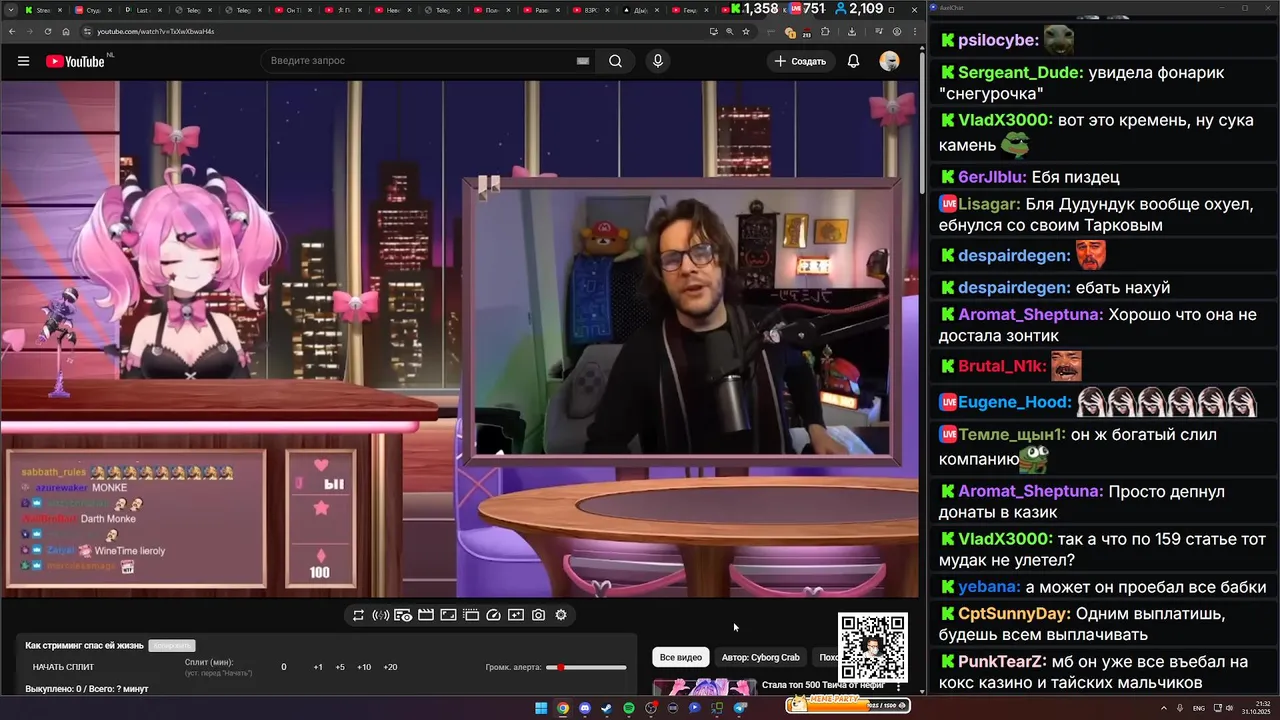This screenshot has height=720, width=1280.
Task: Reload the page with the refresh icon
Action: point(48,31)
